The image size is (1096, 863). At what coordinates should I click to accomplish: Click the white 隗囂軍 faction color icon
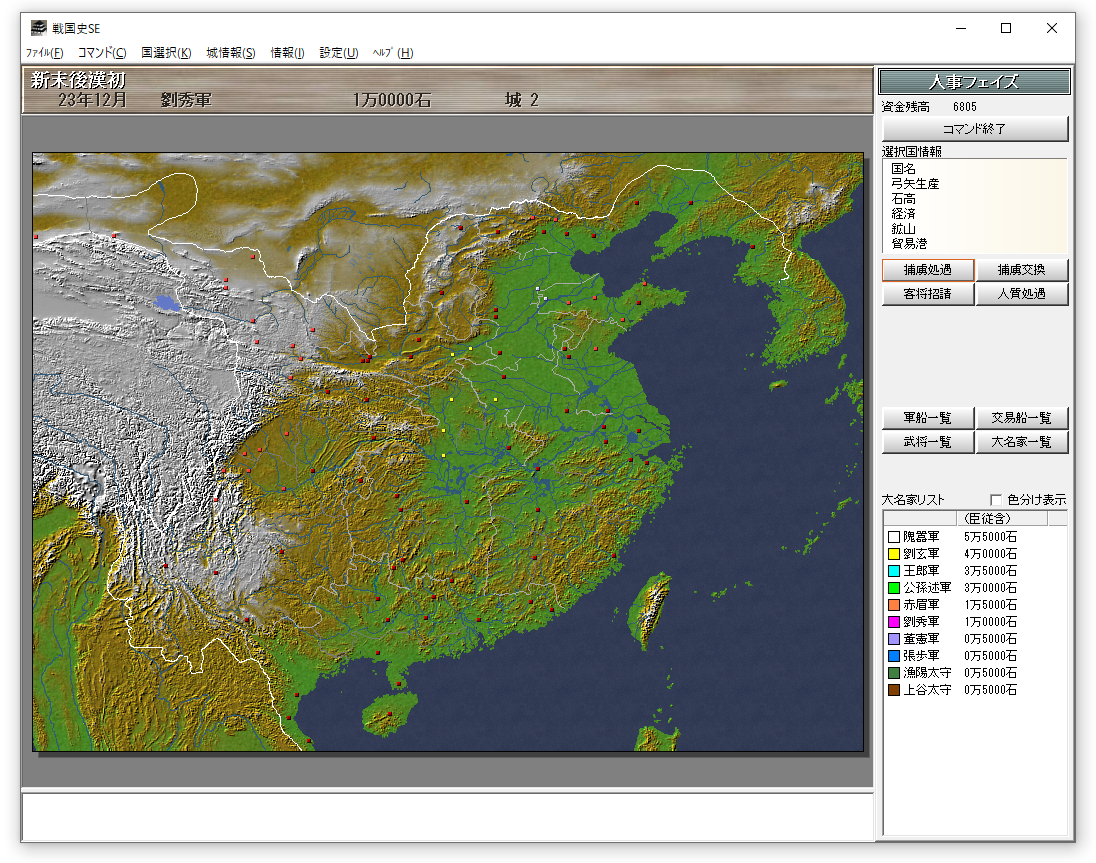tap(894, 537)
